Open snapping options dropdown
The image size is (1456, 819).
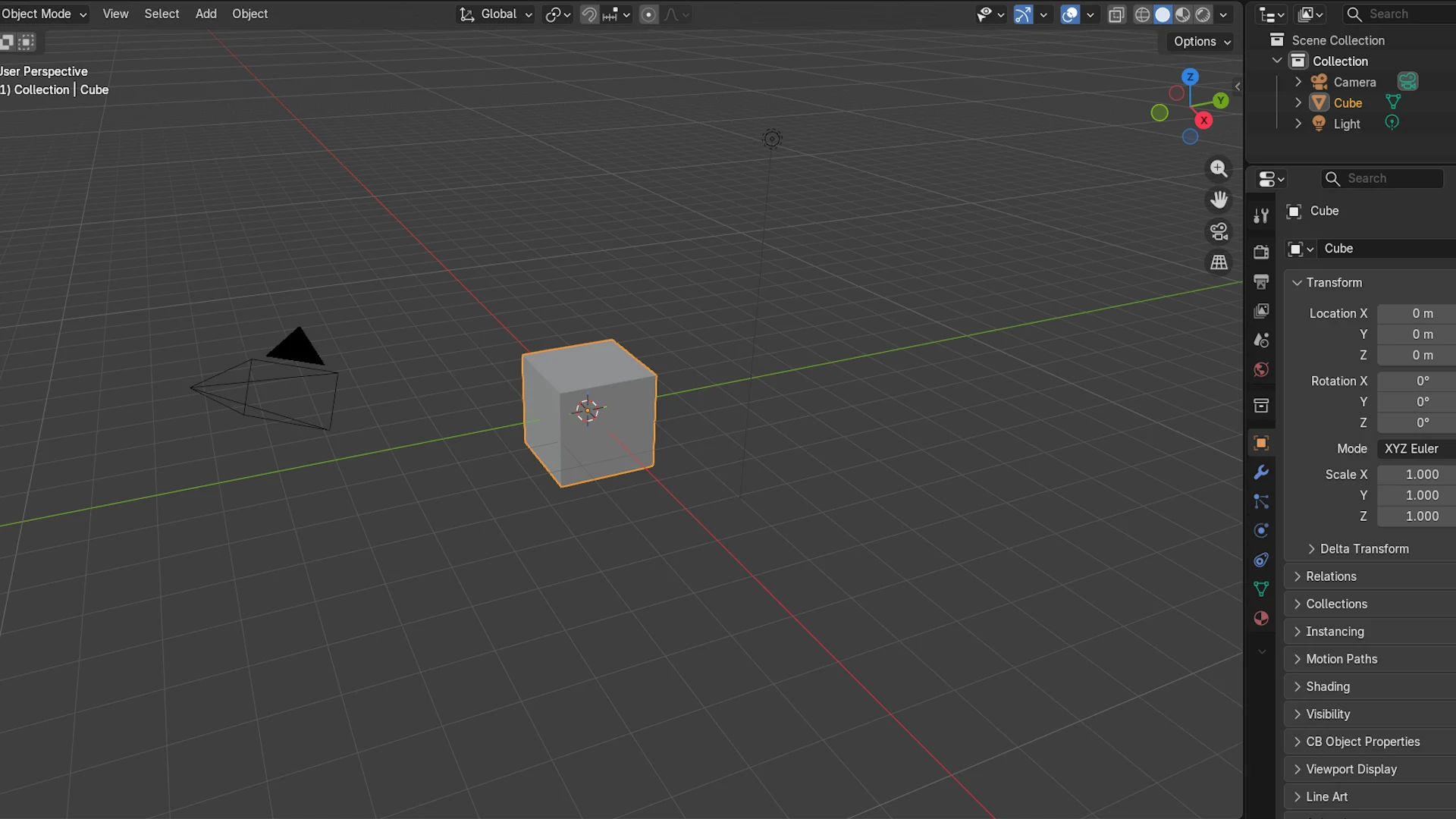point(617,14)
